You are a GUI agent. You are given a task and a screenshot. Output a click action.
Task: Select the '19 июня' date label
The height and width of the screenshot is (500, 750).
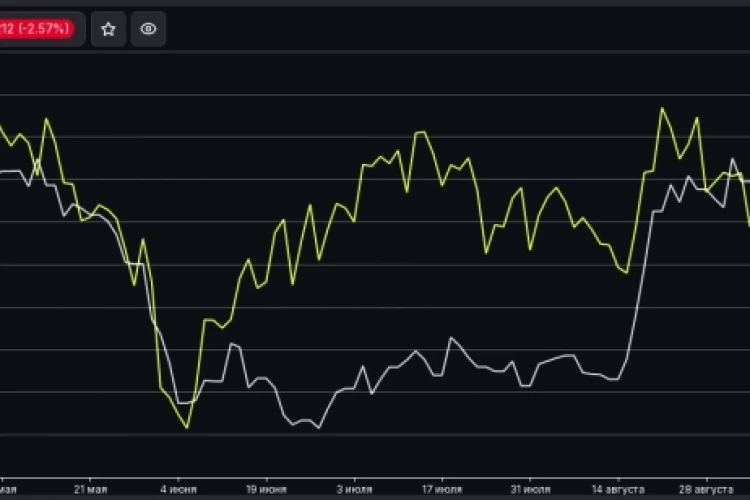[266, 489]
